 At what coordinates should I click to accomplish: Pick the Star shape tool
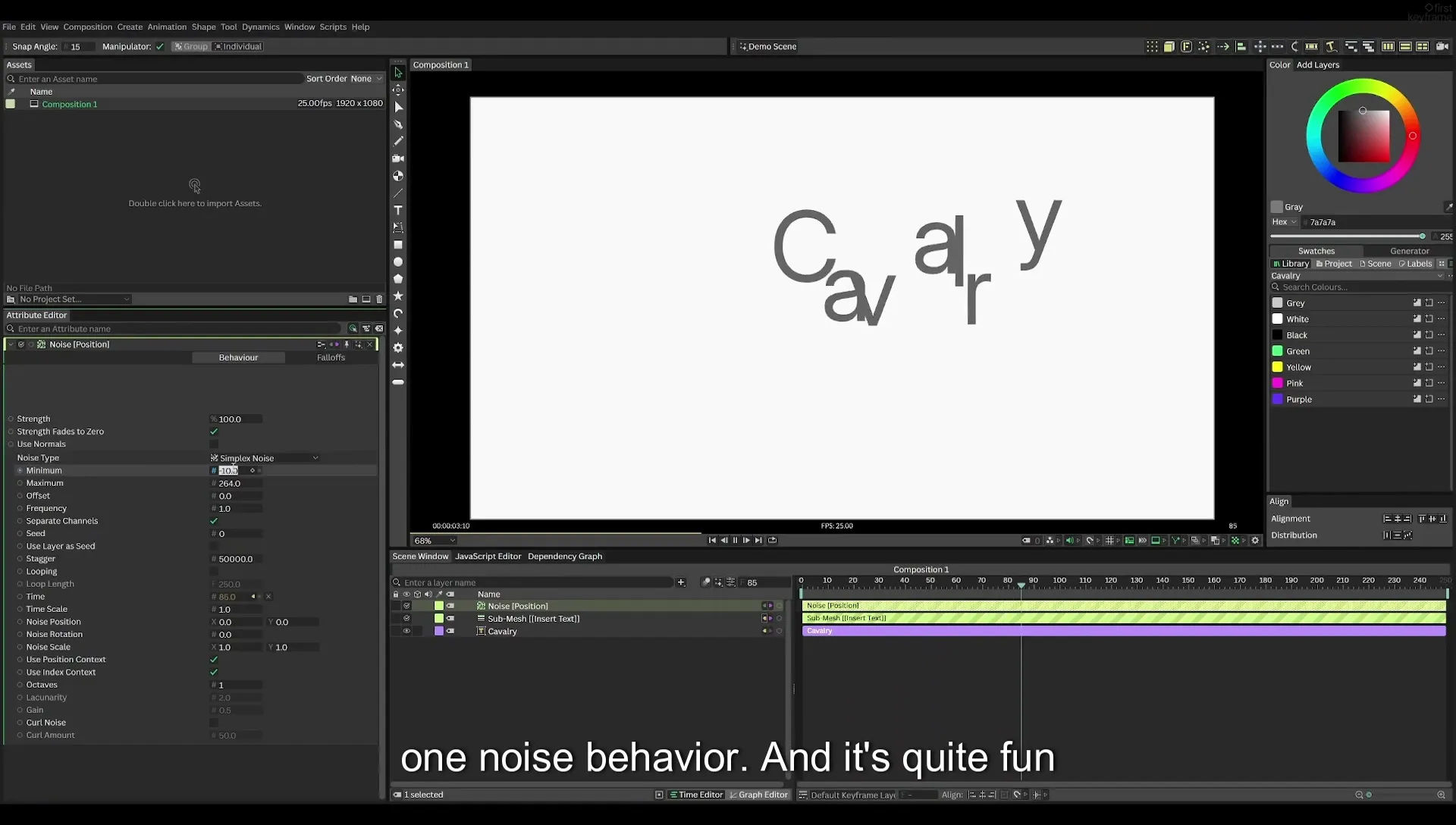click(398, 296)
